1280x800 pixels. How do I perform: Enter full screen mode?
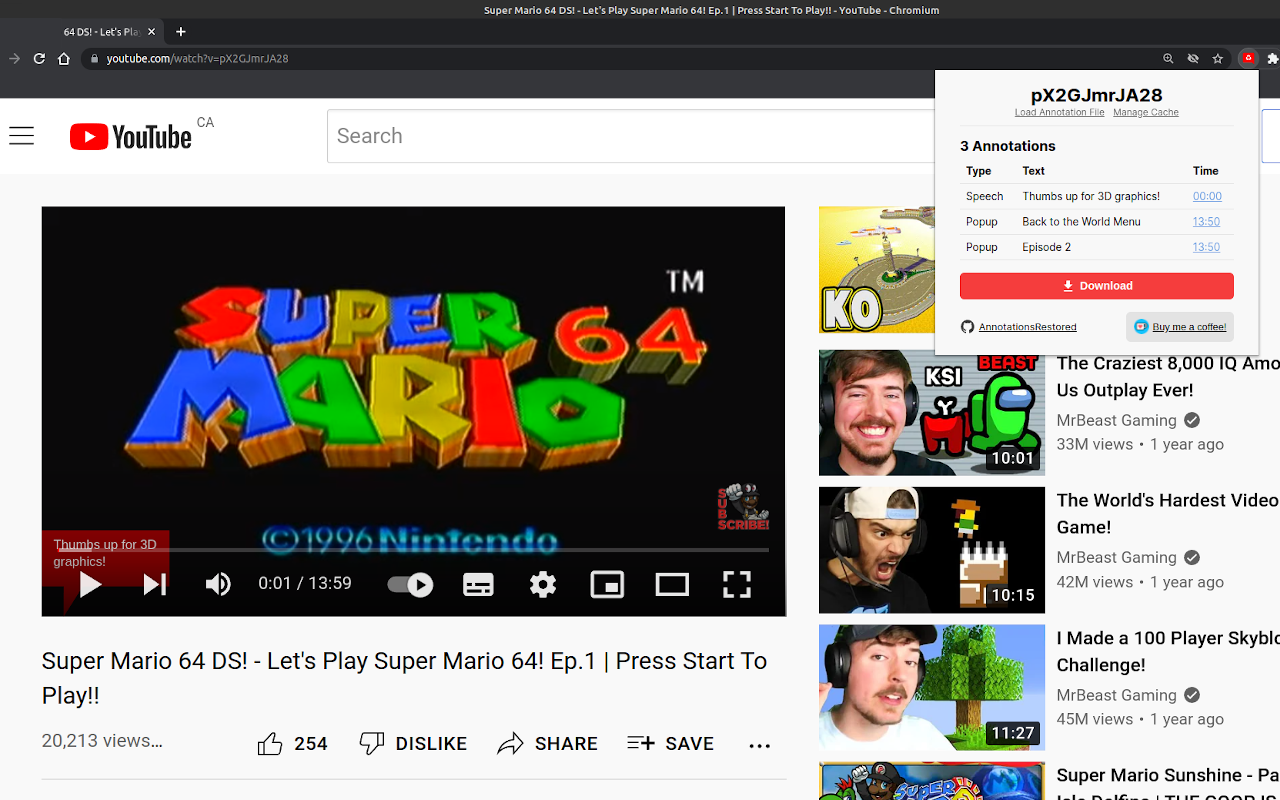point(737,584)
